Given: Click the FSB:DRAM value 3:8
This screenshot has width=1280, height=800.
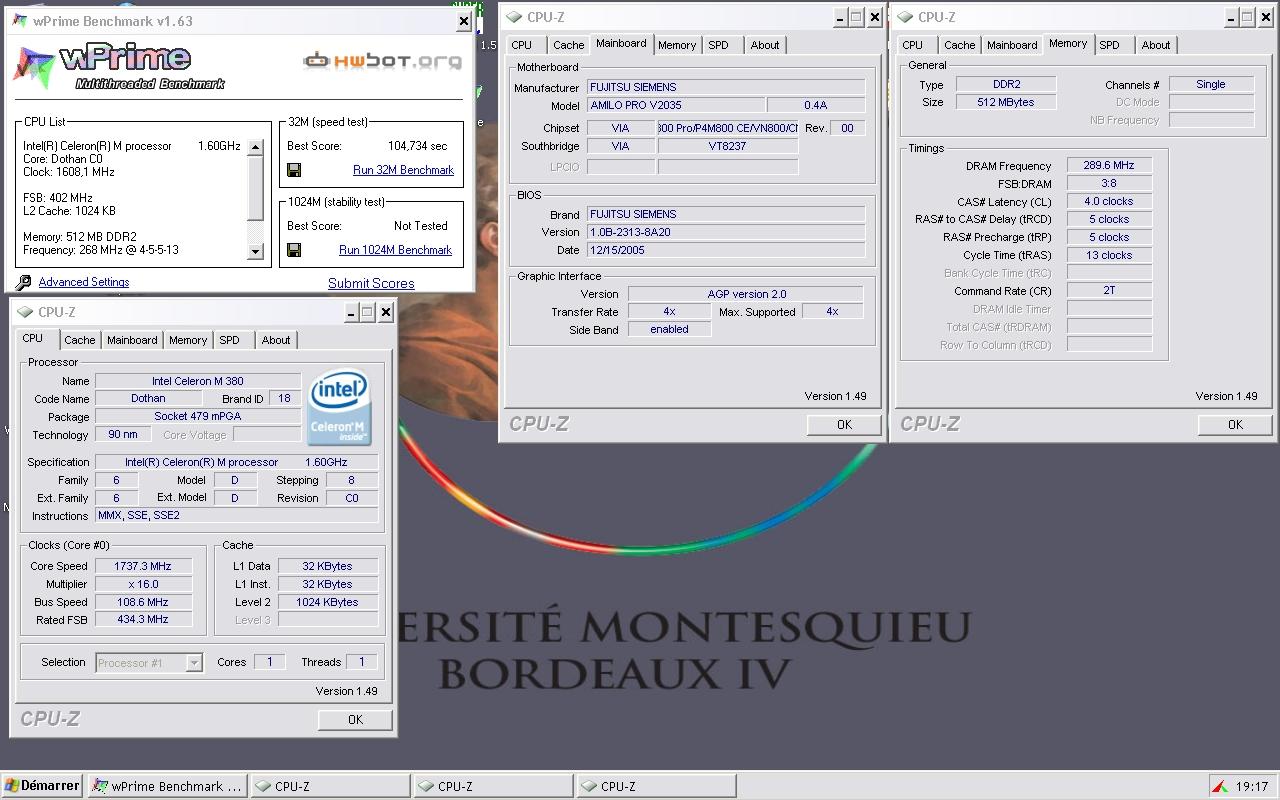Looking at the screenshot, I should point(1109,184).
